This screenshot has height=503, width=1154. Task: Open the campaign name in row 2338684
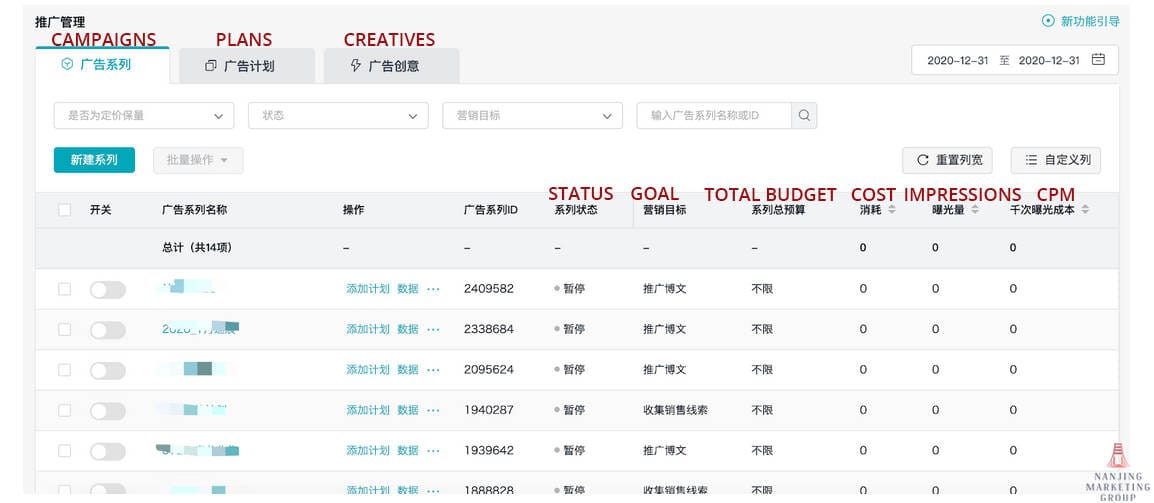pos(201,329)
